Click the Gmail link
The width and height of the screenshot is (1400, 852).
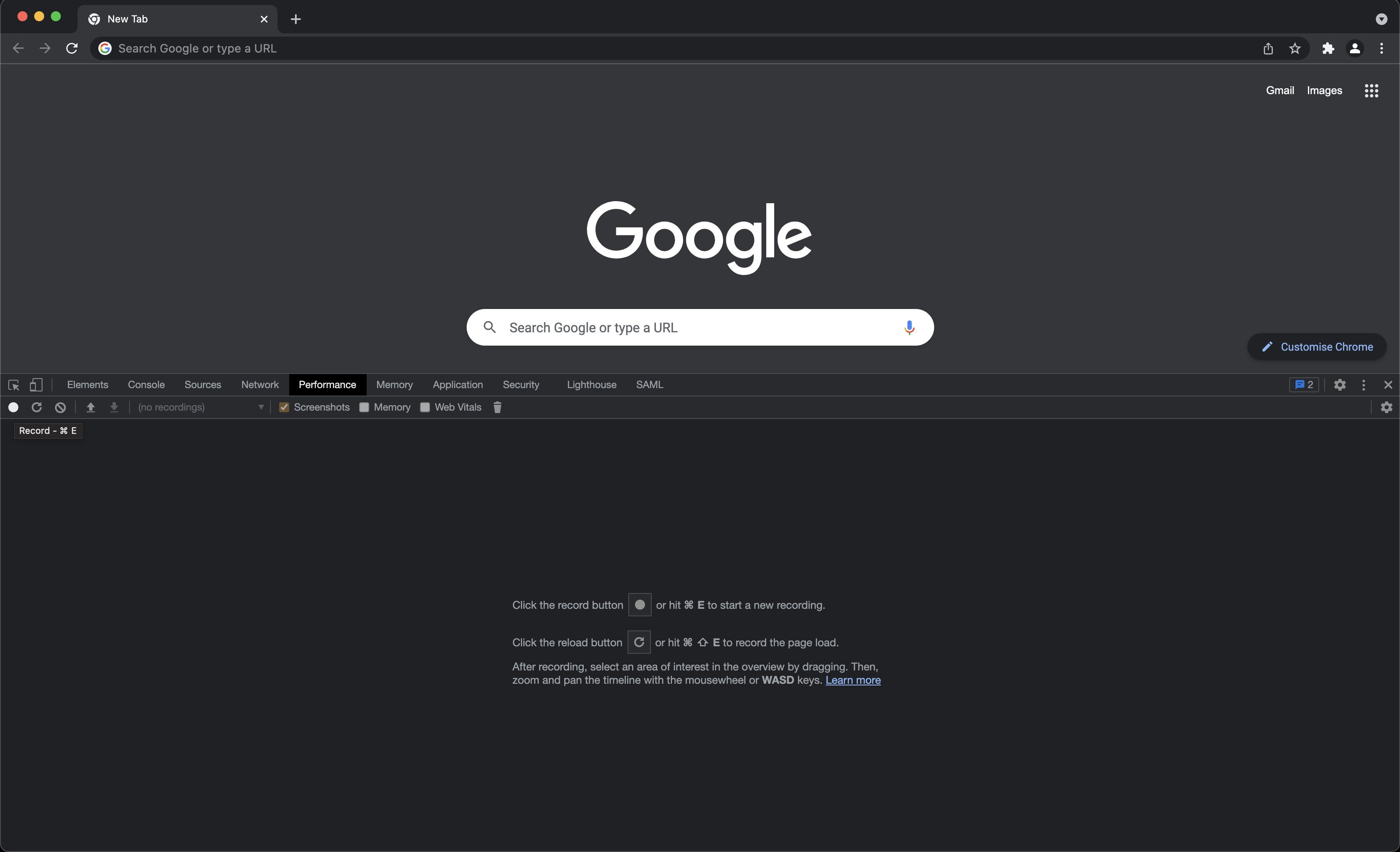(1280, 90)
